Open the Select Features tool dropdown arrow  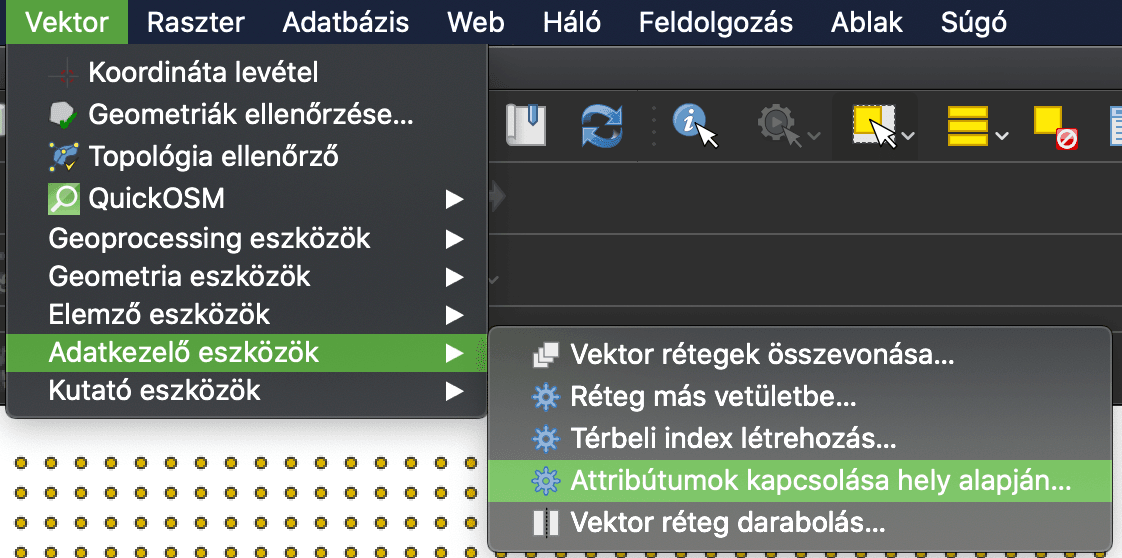click(908, 135)
